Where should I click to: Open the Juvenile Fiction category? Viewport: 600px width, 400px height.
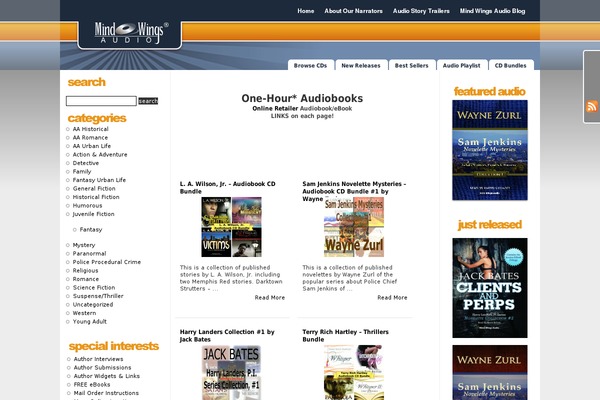[93, 214]
